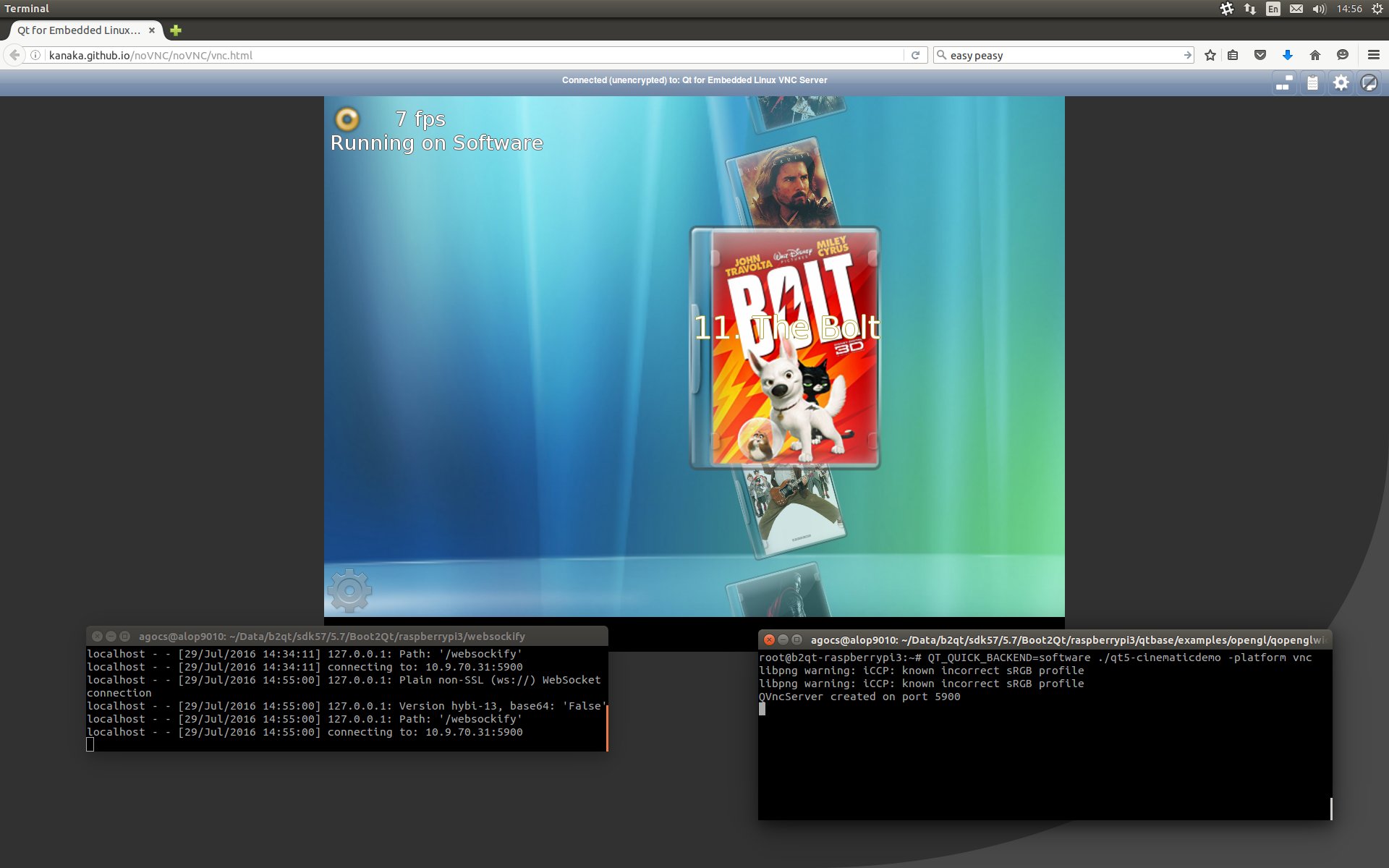The width and height of the screenshot is (1389, 868).
Task: Click the 'Running on Software' label
Action: tap(436, 143)
